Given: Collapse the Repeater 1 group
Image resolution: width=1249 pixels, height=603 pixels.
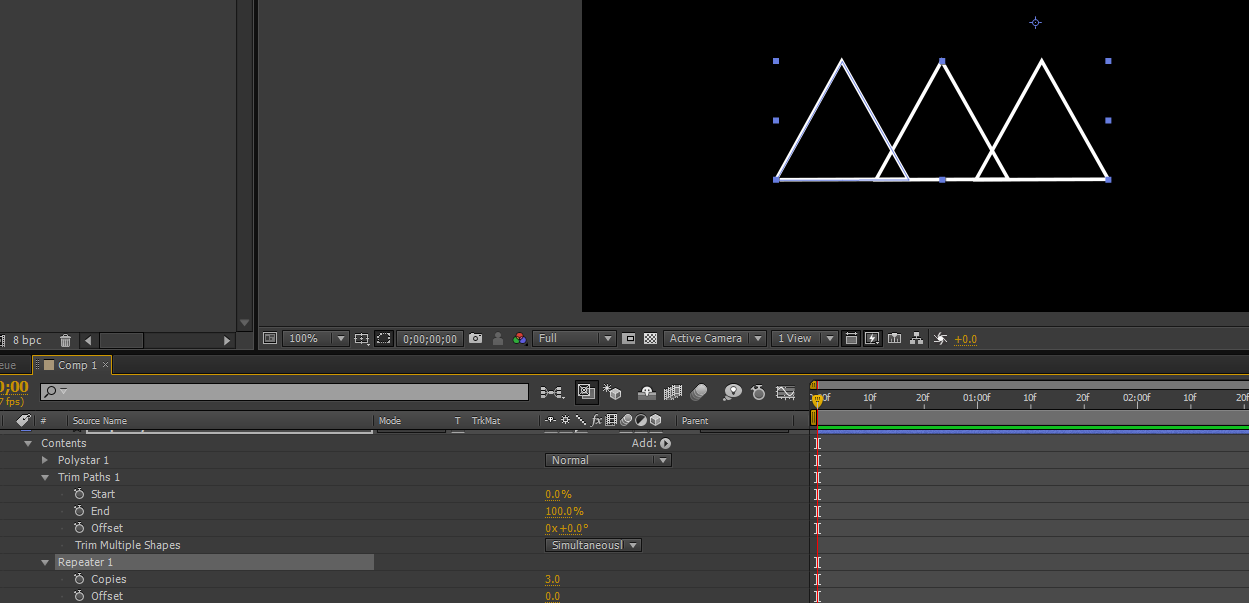Looking at the screenshot, I should point(45,562).
